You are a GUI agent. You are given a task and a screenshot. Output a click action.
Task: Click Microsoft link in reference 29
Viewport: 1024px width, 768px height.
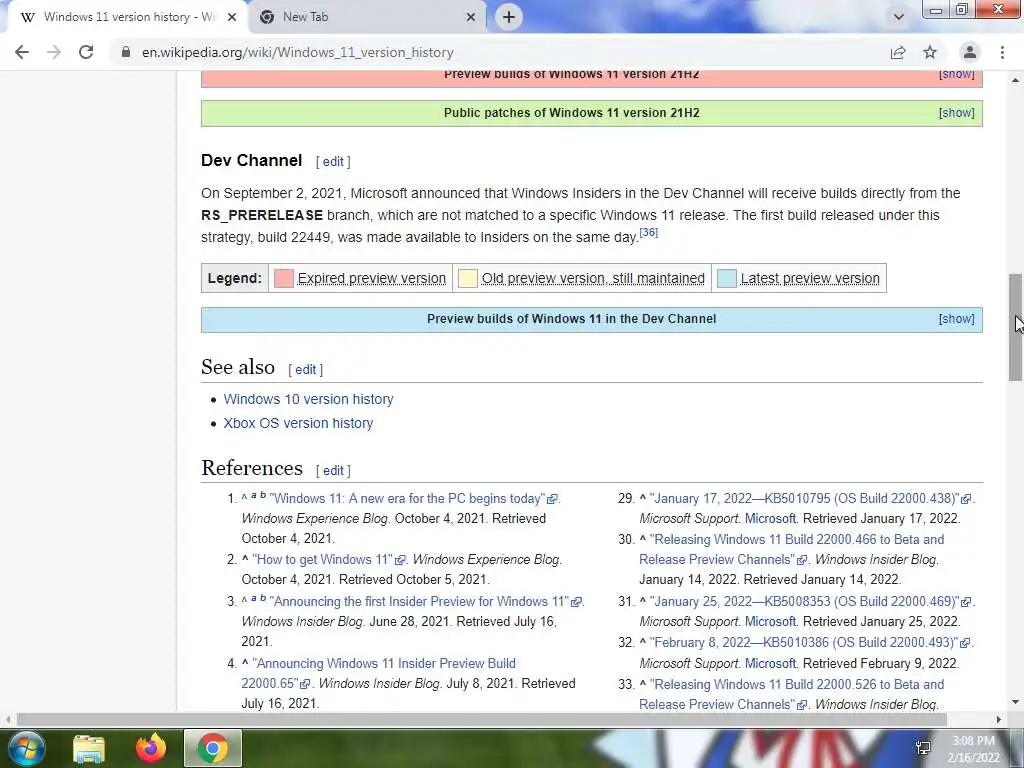[771, 519]
